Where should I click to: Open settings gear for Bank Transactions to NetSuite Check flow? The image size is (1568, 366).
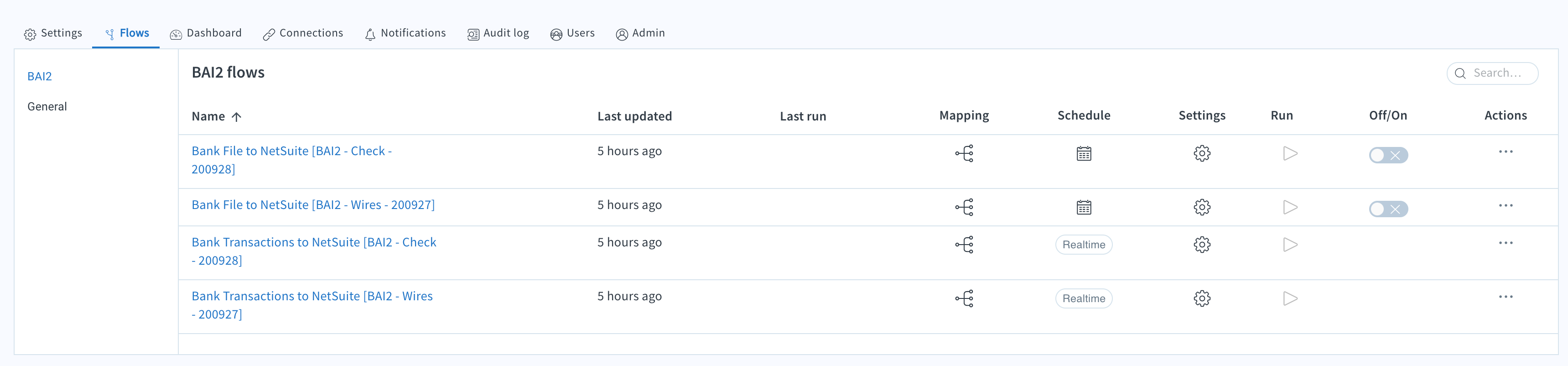click(1202, 244)
